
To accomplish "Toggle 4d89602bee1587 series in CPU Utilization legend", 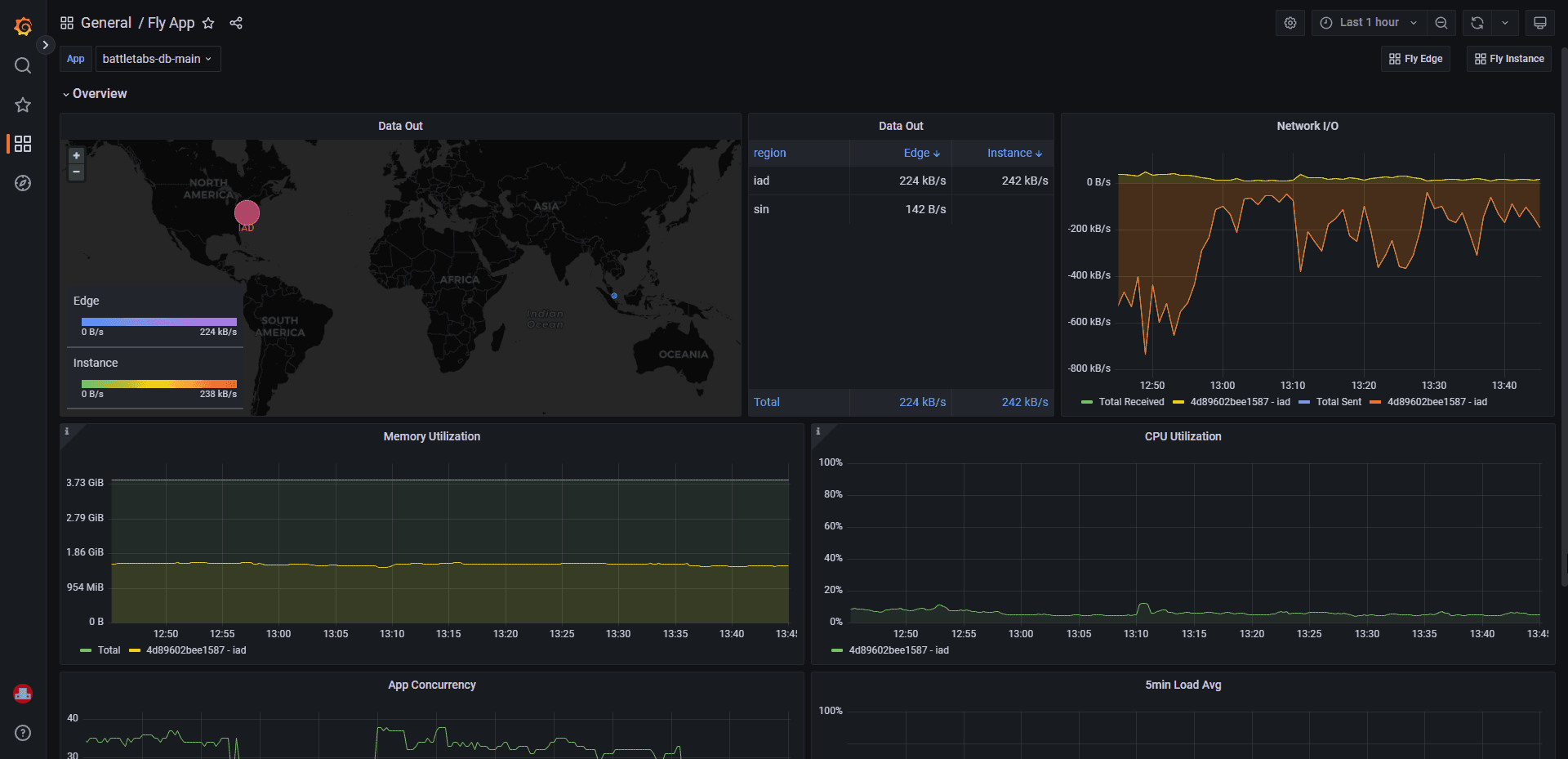I will click(898, 650).
